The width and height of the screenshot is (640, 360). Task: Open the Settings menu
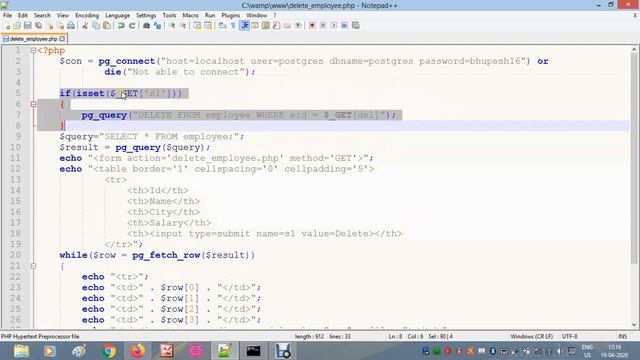(146, 15)
